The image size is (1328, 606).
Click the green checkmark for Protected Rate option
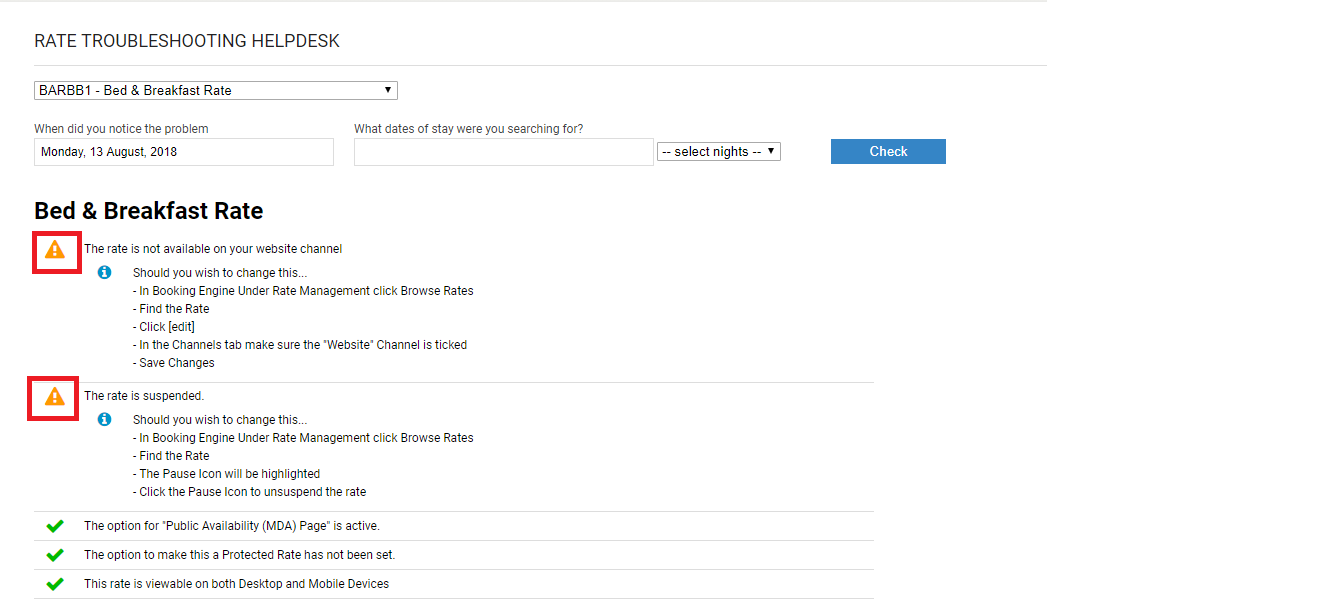(x=55, y=555)
